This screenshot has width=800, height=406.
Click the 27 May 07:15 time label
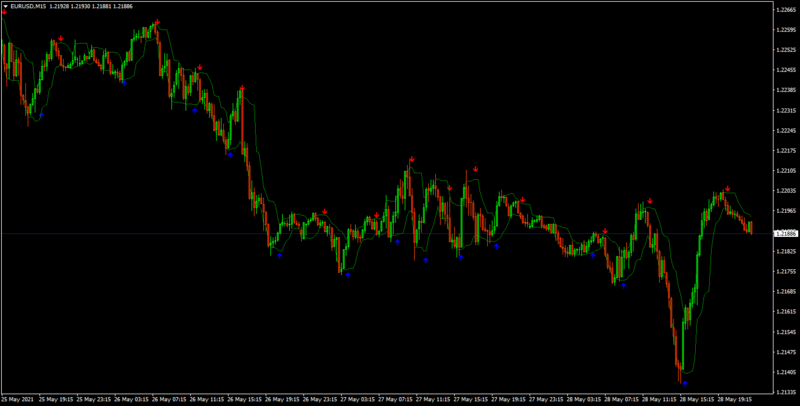click(x=395, y=399)
